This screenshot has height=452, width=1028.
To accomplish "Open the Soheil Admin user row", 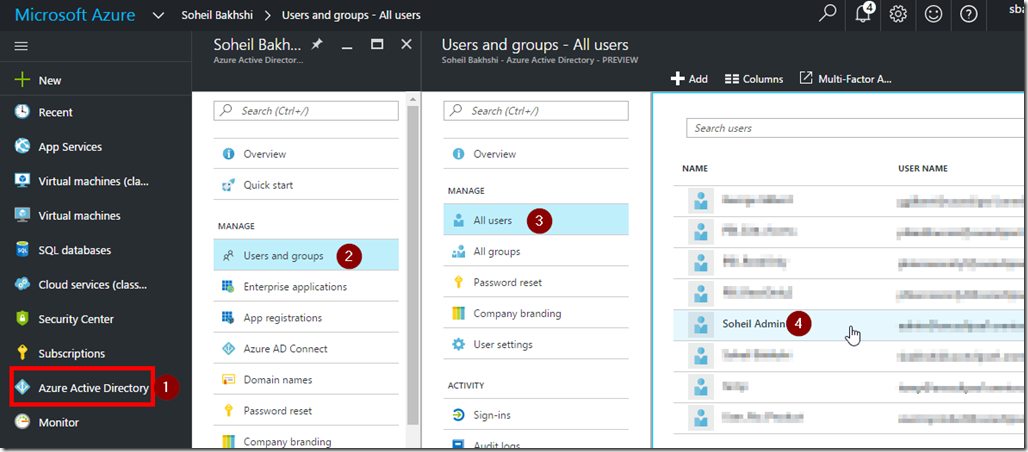I will point(848,325).
